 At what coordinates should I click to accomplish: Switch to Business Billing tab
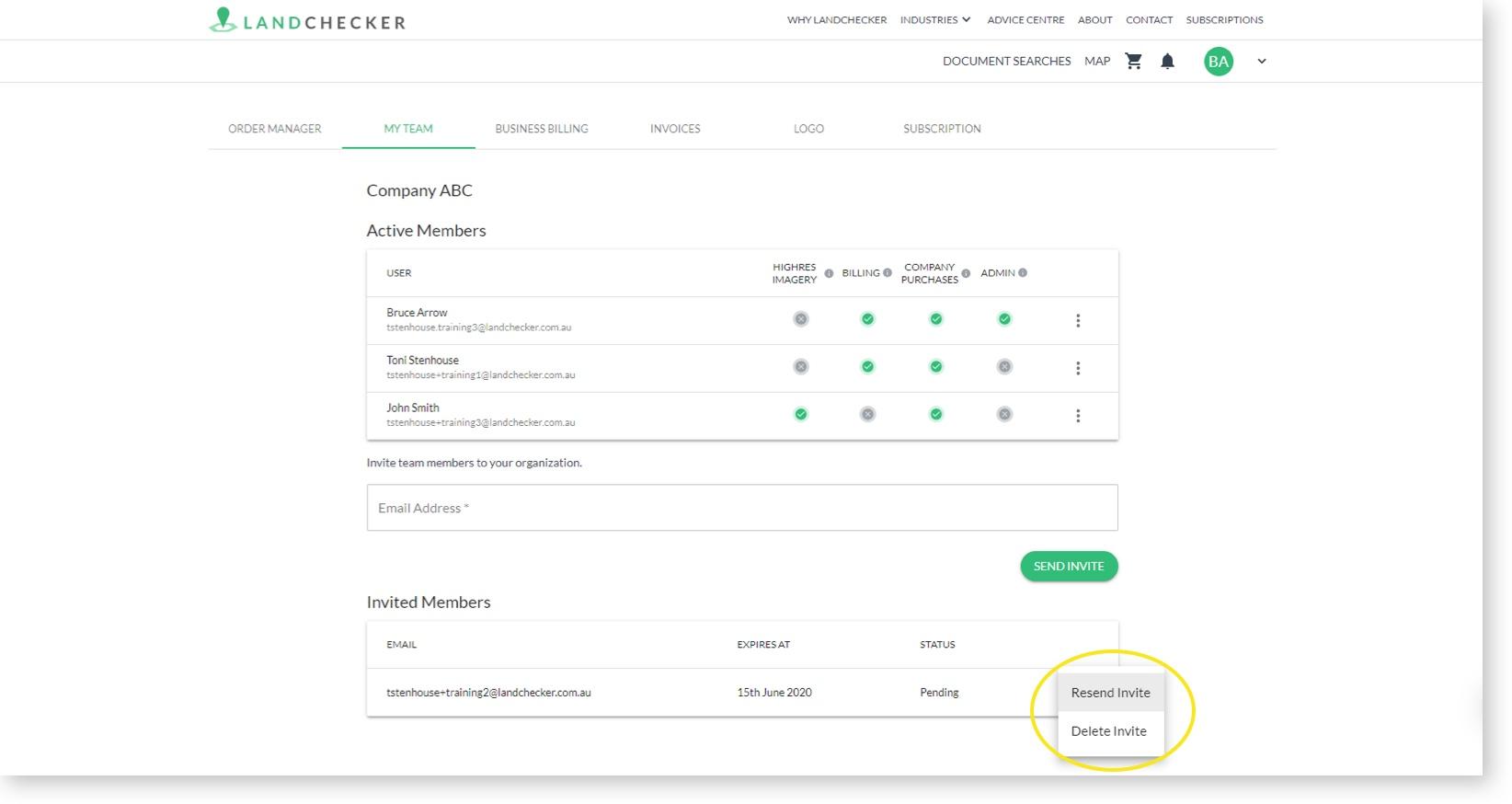pos(542,129)
